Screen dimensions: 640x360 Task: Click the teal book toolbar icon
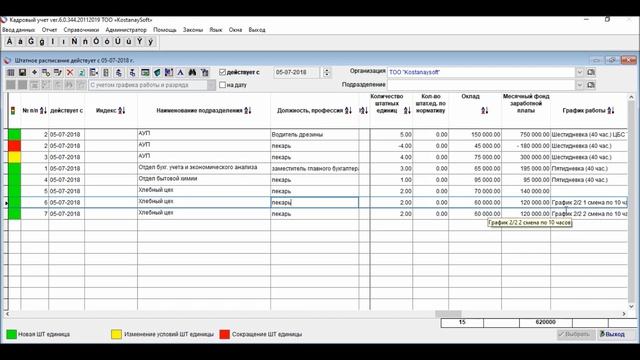tap(157, 73)
